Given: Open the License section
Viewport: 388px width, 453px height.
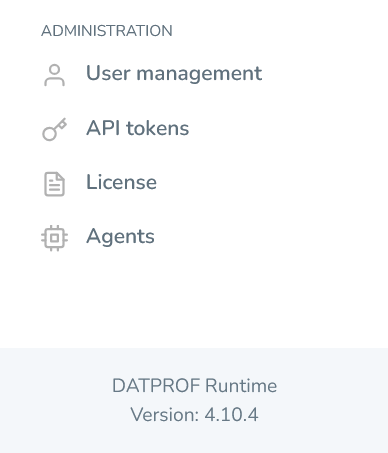Looking at the screenshot, I should (x=121, y=182).
